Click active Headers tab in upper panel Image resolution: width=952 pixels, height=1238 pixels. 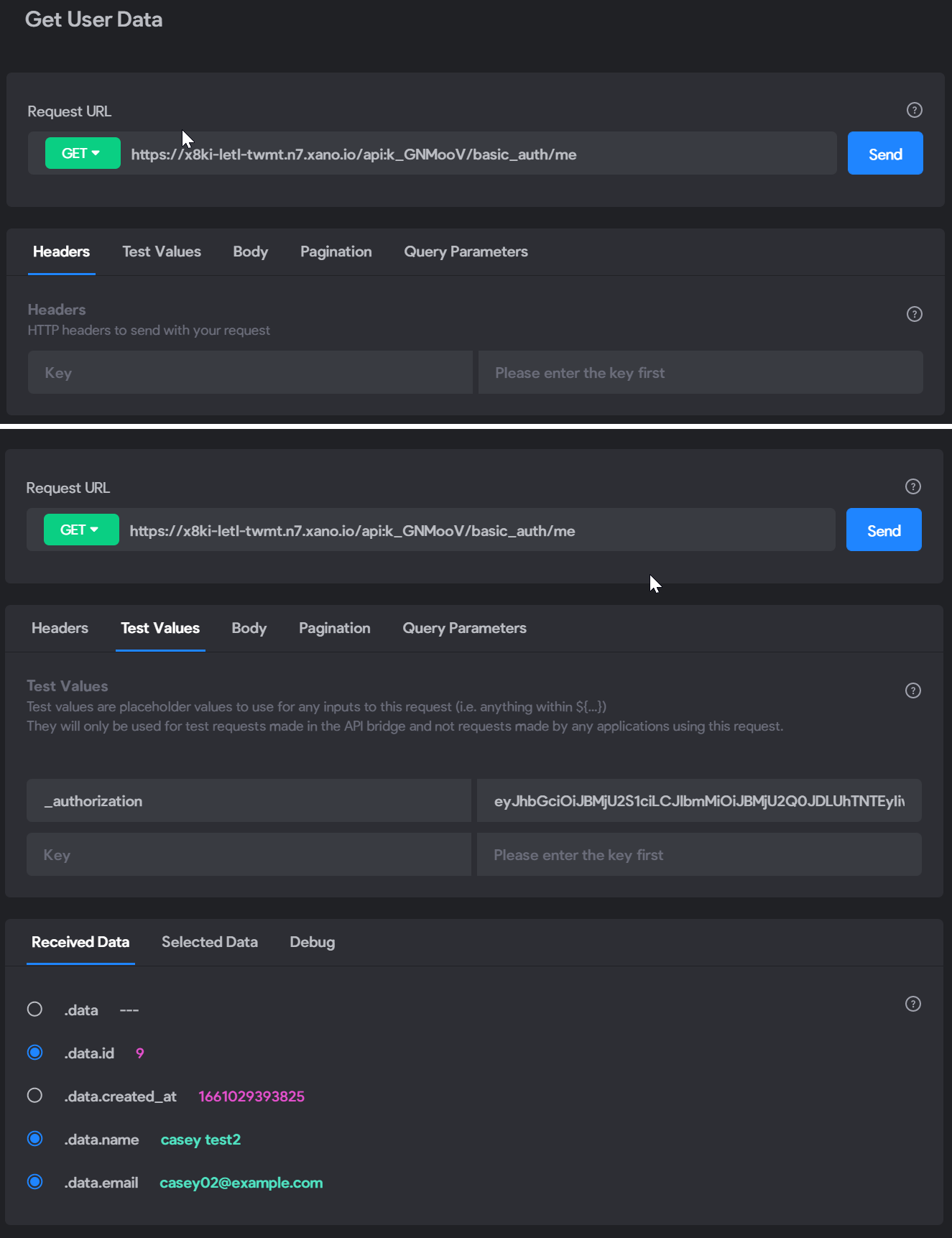point(62,251)
